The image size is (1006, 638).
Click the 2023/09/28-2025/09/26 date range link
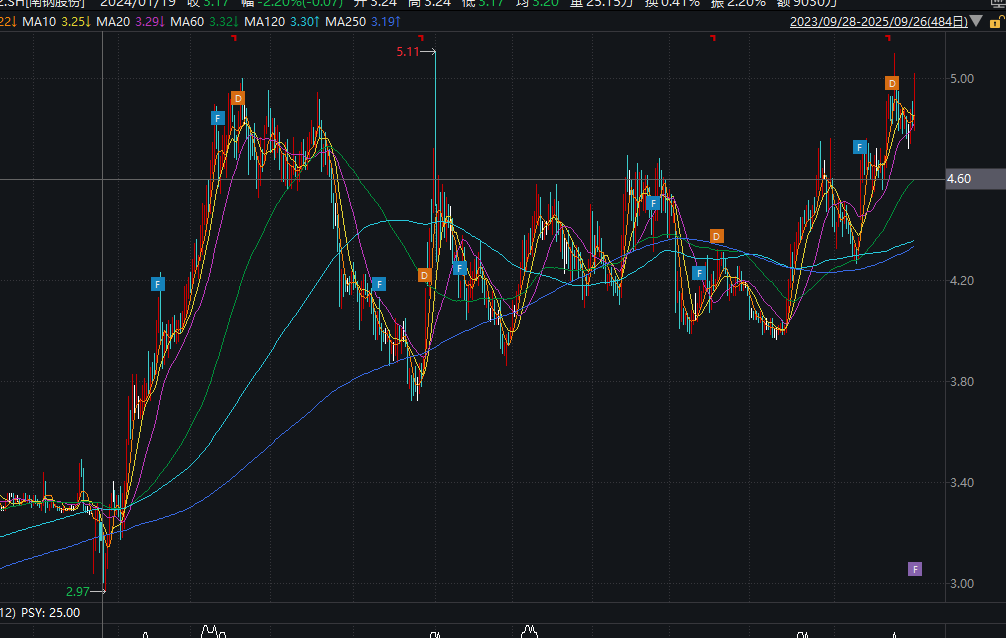[878, 22]
